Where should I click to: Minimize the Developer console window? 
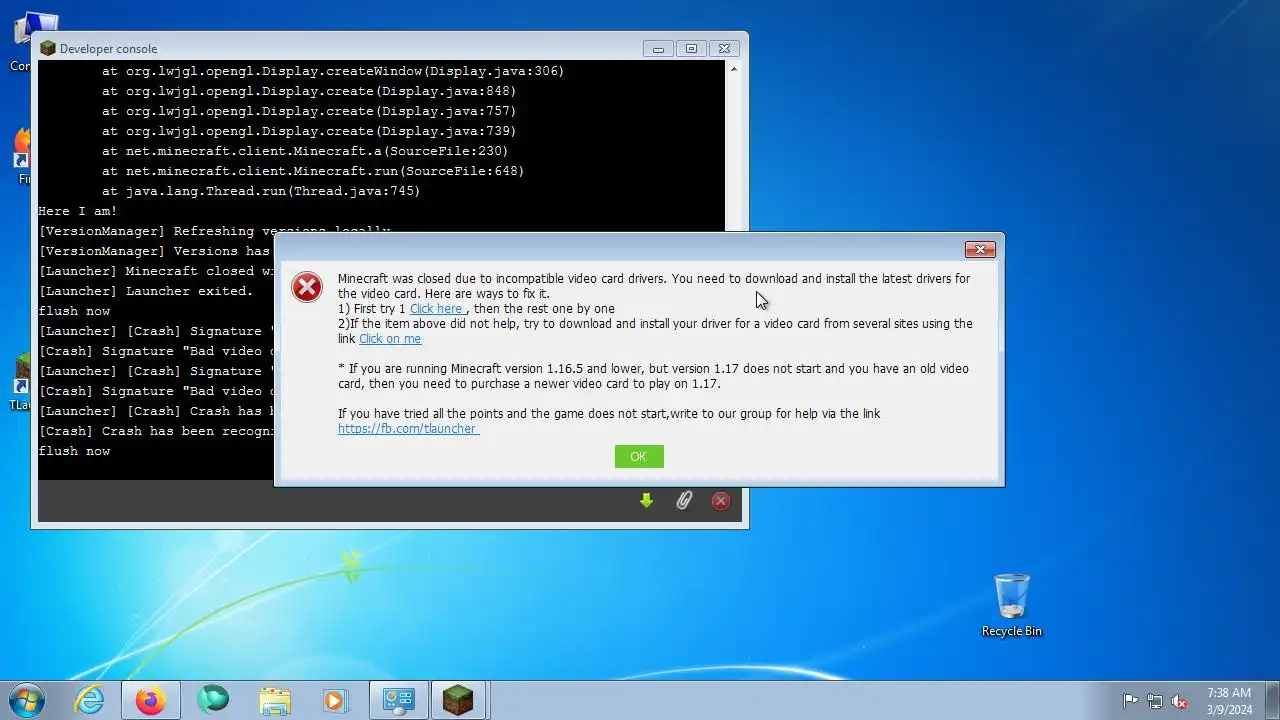click(x=658, y=48)
